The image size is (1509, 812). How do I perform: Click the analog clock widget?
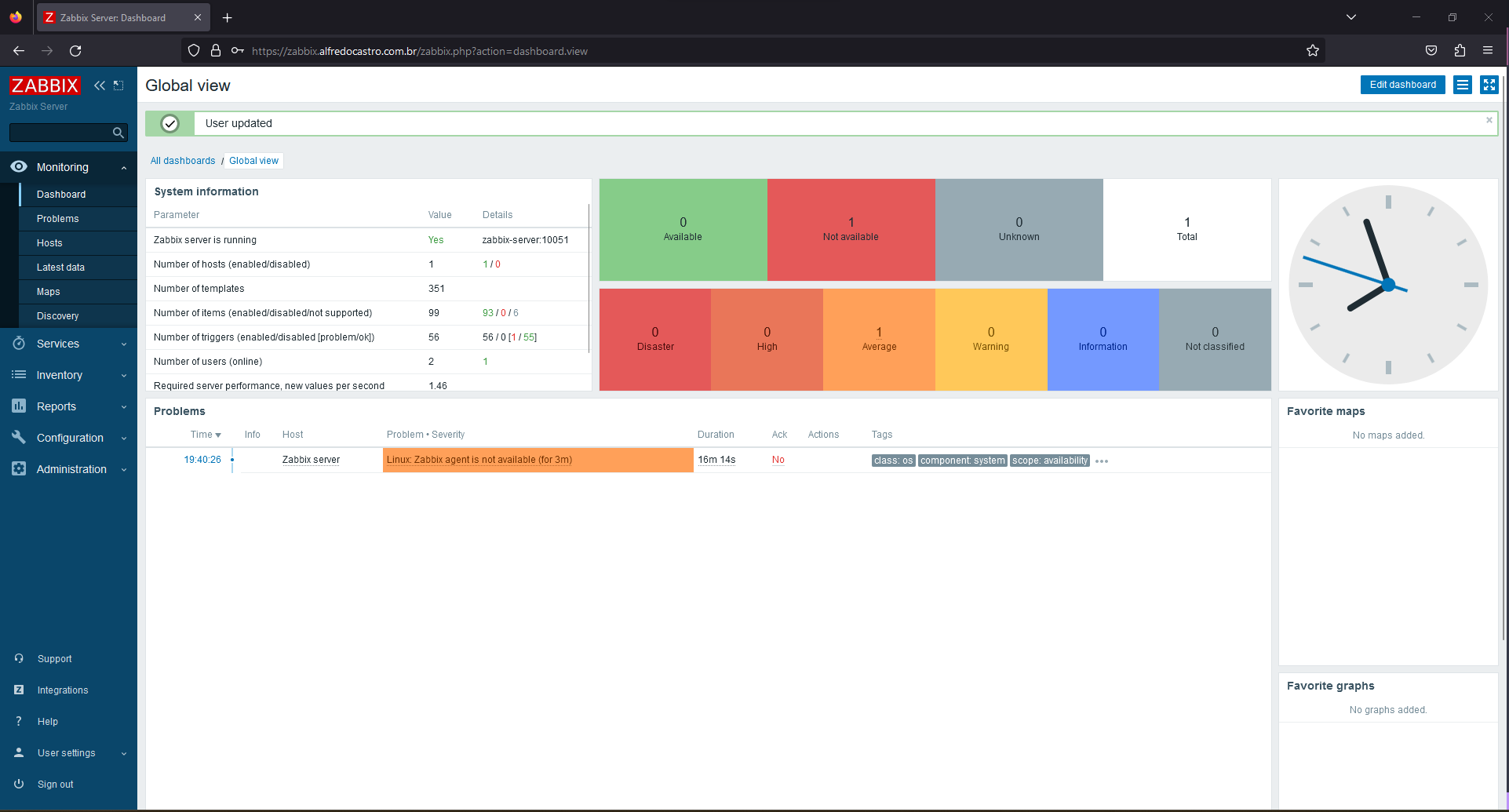(1388, 285)
